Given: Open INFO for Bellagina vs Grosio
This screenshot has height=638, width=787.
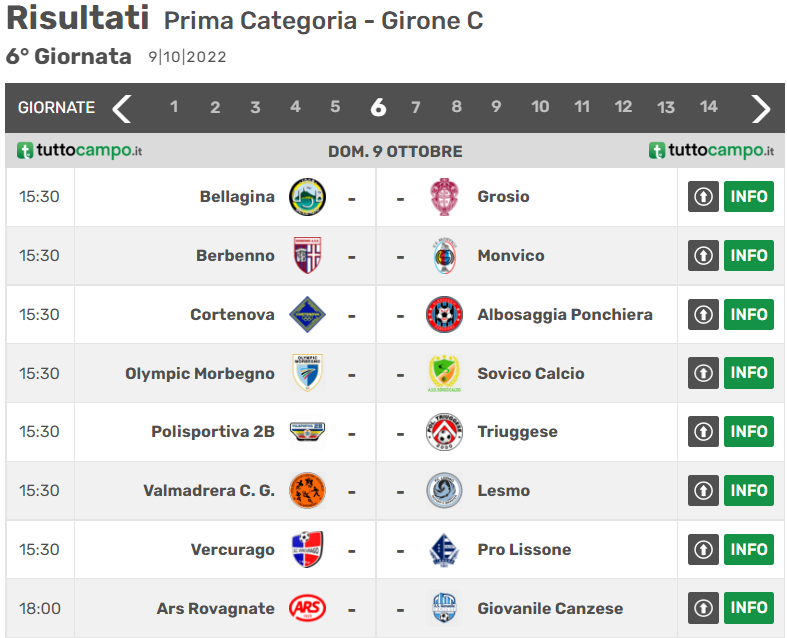Looking at the screenshot, I should (x=748, y=197).
